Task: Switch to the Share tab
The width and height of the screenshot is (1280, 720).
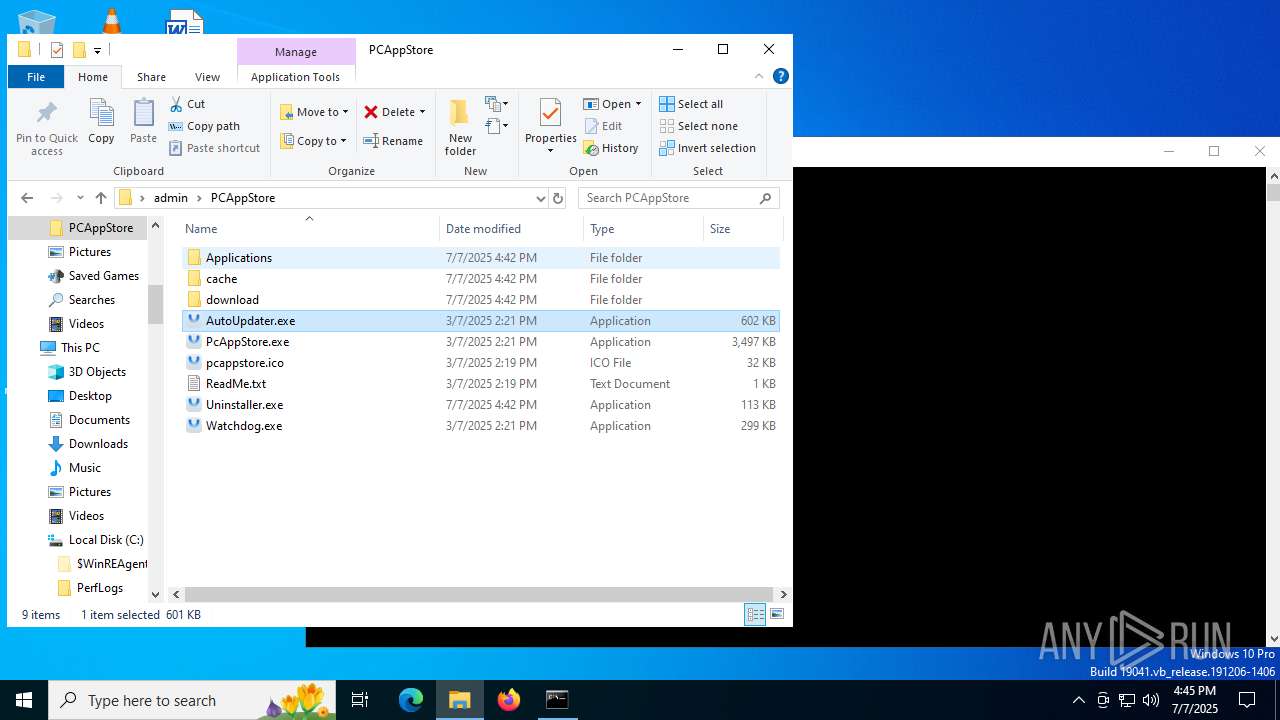Action: (x=151, y=77)
